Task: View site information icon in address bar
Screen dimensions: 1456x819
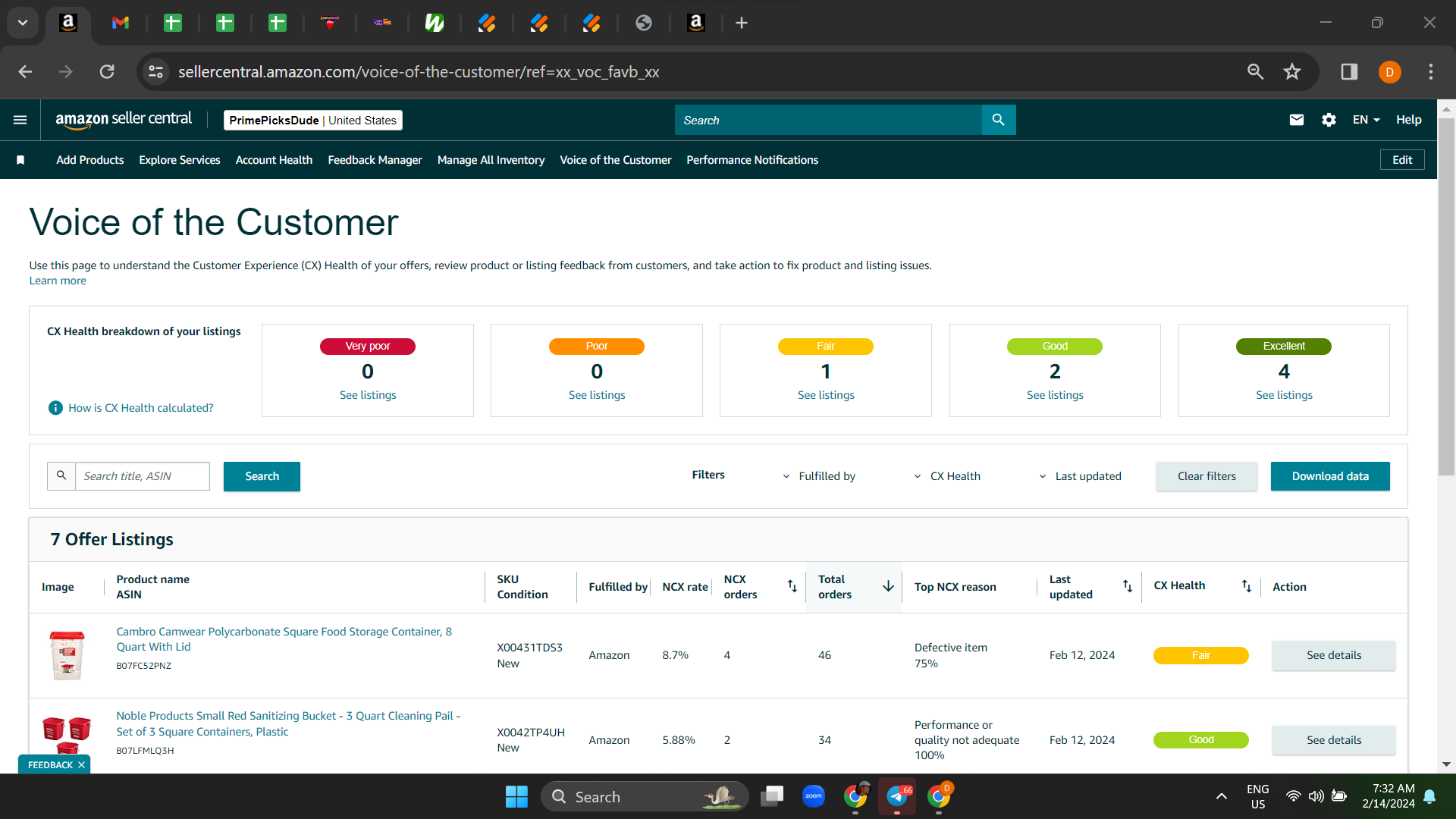Action: click(x=155, y=72)
